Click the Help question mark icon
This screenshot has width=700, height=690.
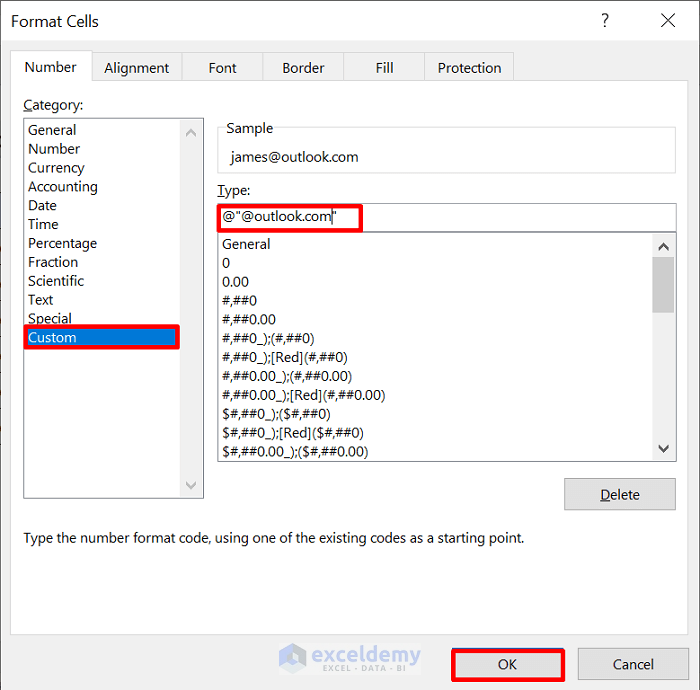[x=605, y=21]
